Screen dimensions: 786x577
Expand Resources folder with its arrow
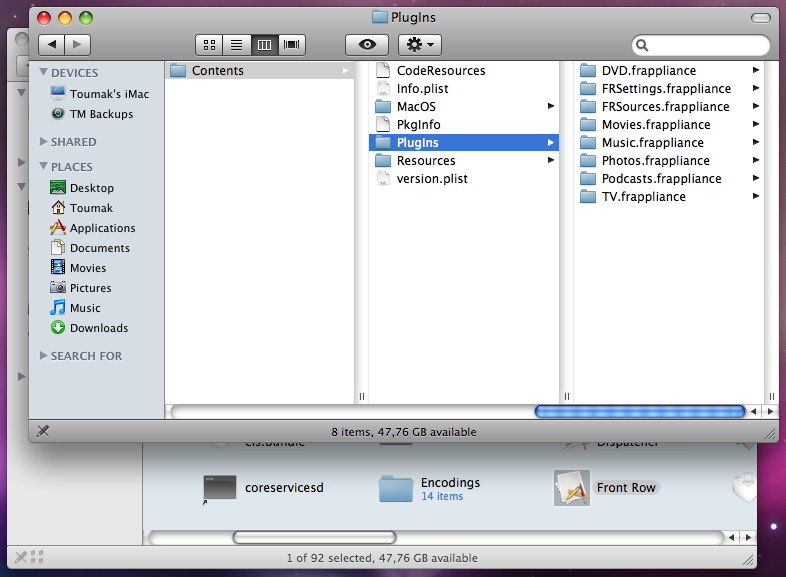click(x=550, y=160)
